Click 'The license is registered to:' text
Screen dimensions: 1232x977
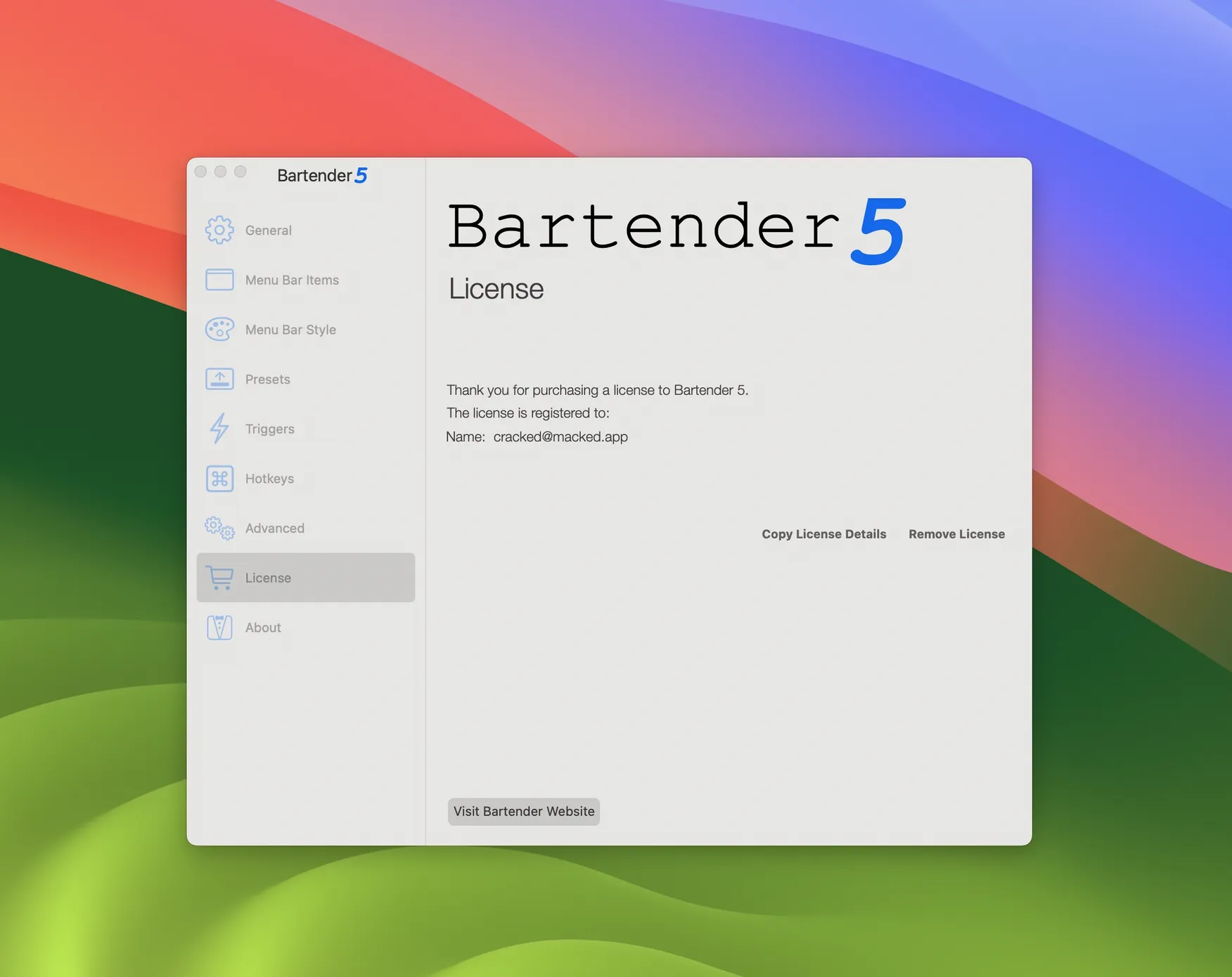[x=527, y=413]
